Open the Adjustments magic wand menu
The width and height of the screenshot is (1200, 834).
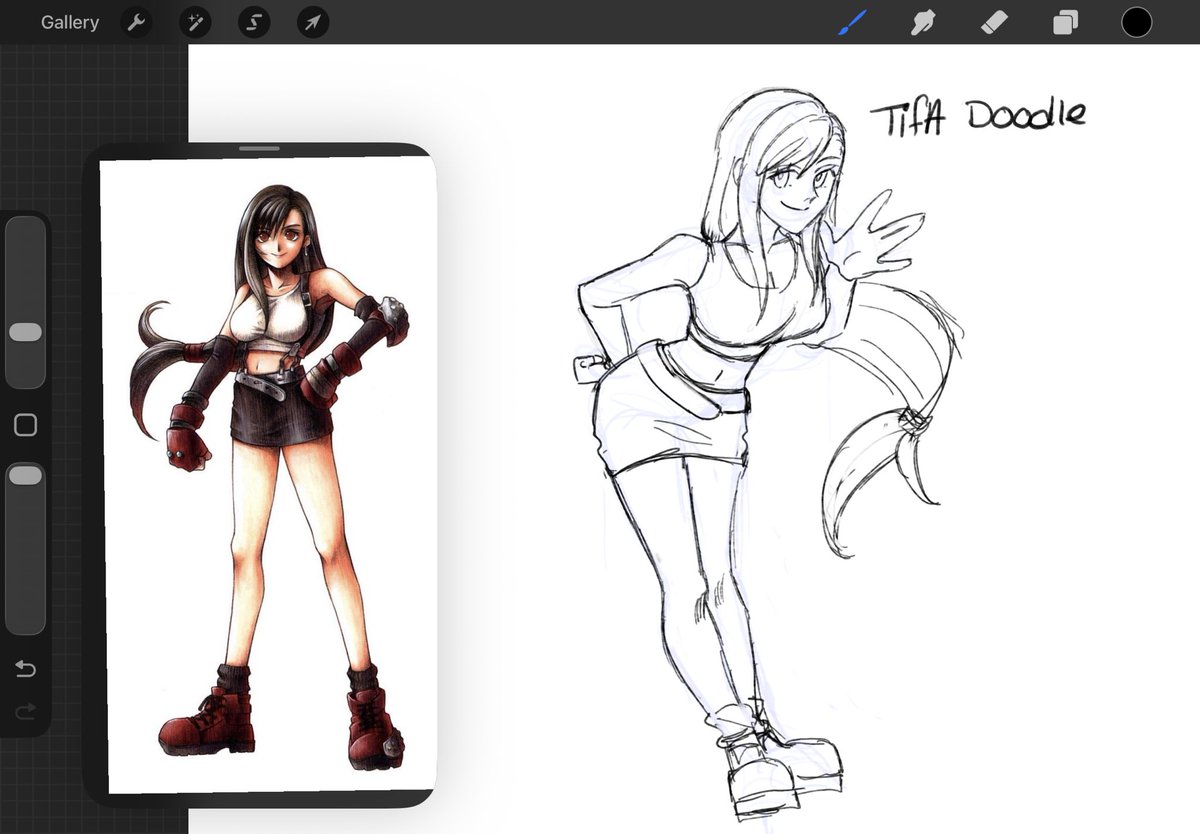(195, 22)
